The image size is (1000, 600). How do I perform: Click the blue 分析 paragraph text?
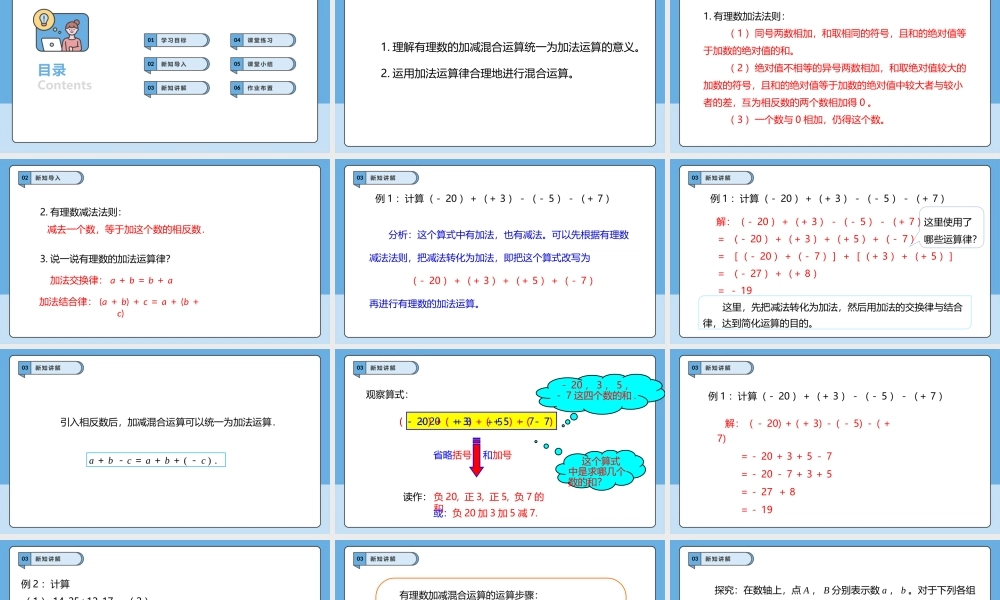click(499, 246)
